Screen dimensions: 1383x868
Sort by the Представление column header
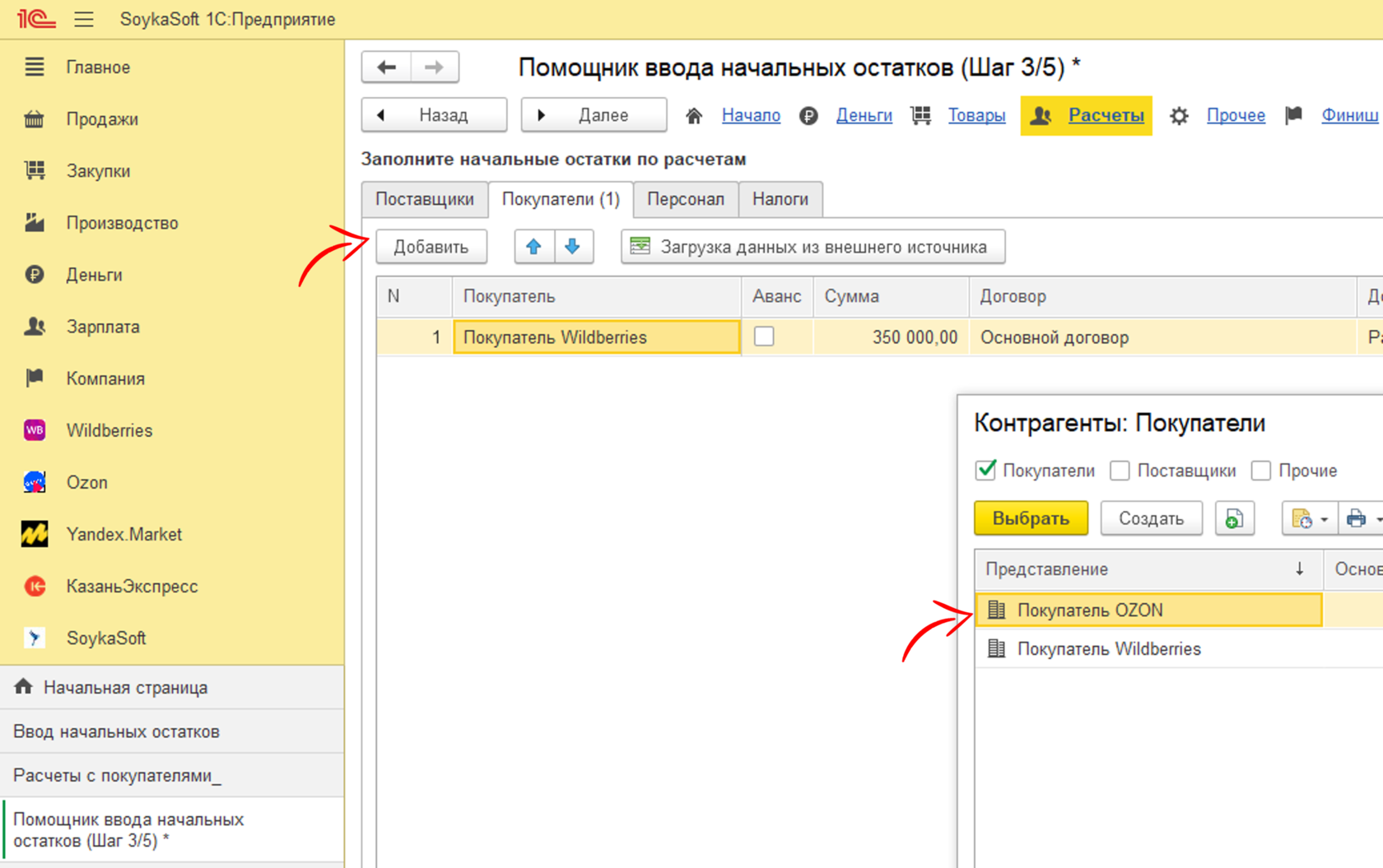tap(1148, 569)
